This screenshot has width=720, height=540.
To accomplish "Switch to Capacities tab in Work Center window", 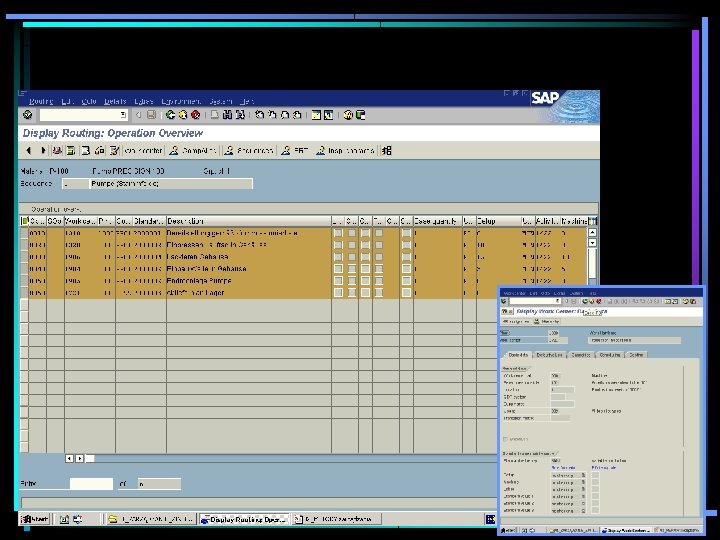I will pyautogui.click(x=581, y=354).
